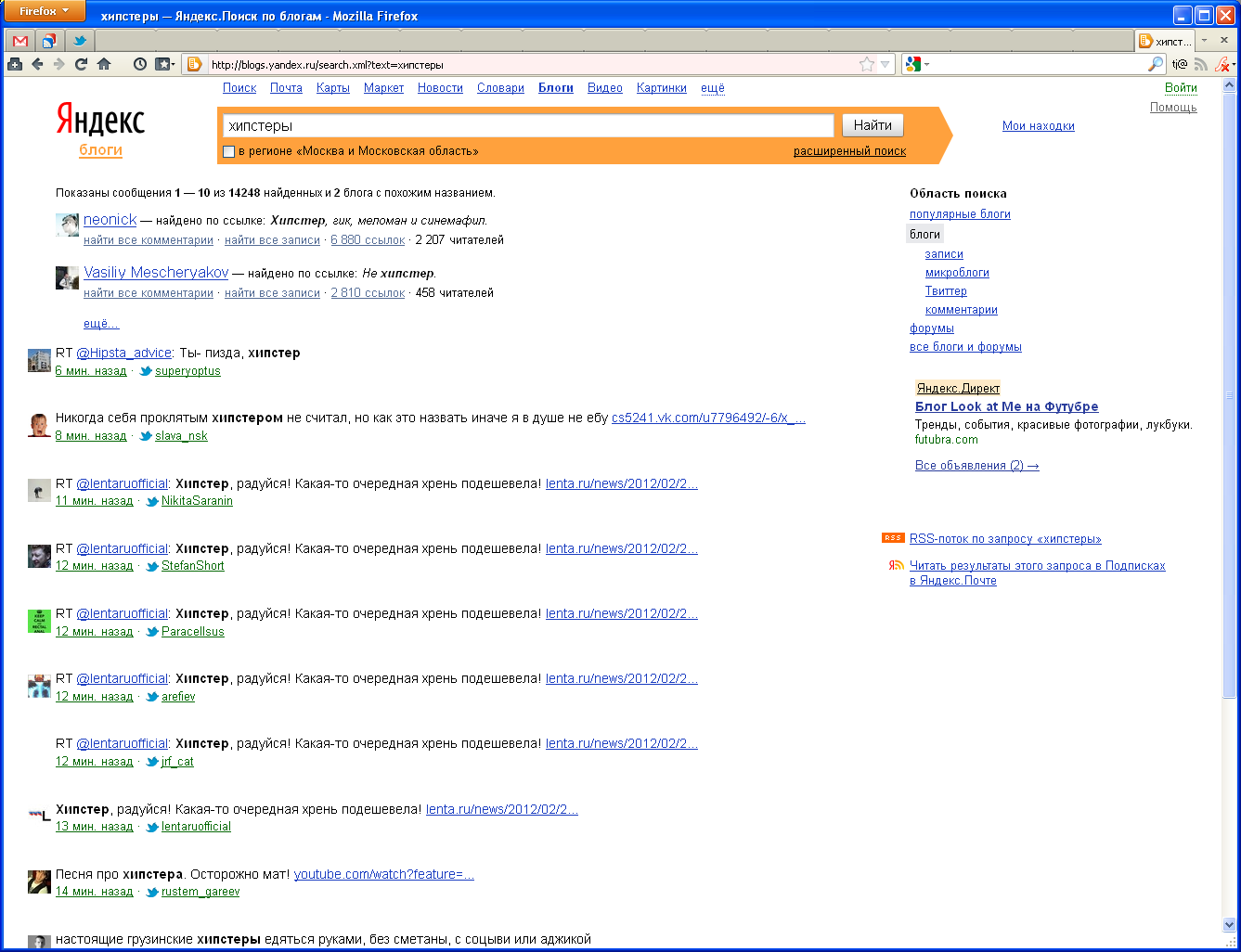Open Блог Look at Me на Футубре ad
This screenshot has width=1241, height=952.
tap(1006, 406)
